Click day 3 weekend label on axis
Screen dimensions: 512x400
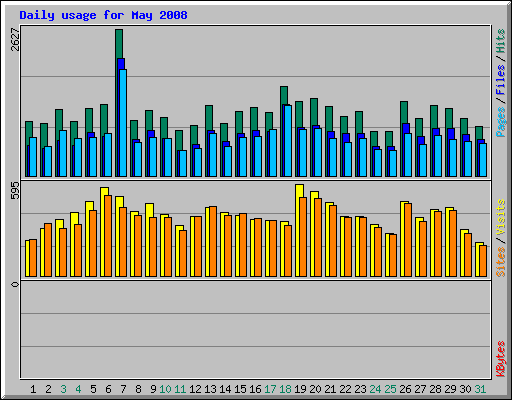(63, 389)
